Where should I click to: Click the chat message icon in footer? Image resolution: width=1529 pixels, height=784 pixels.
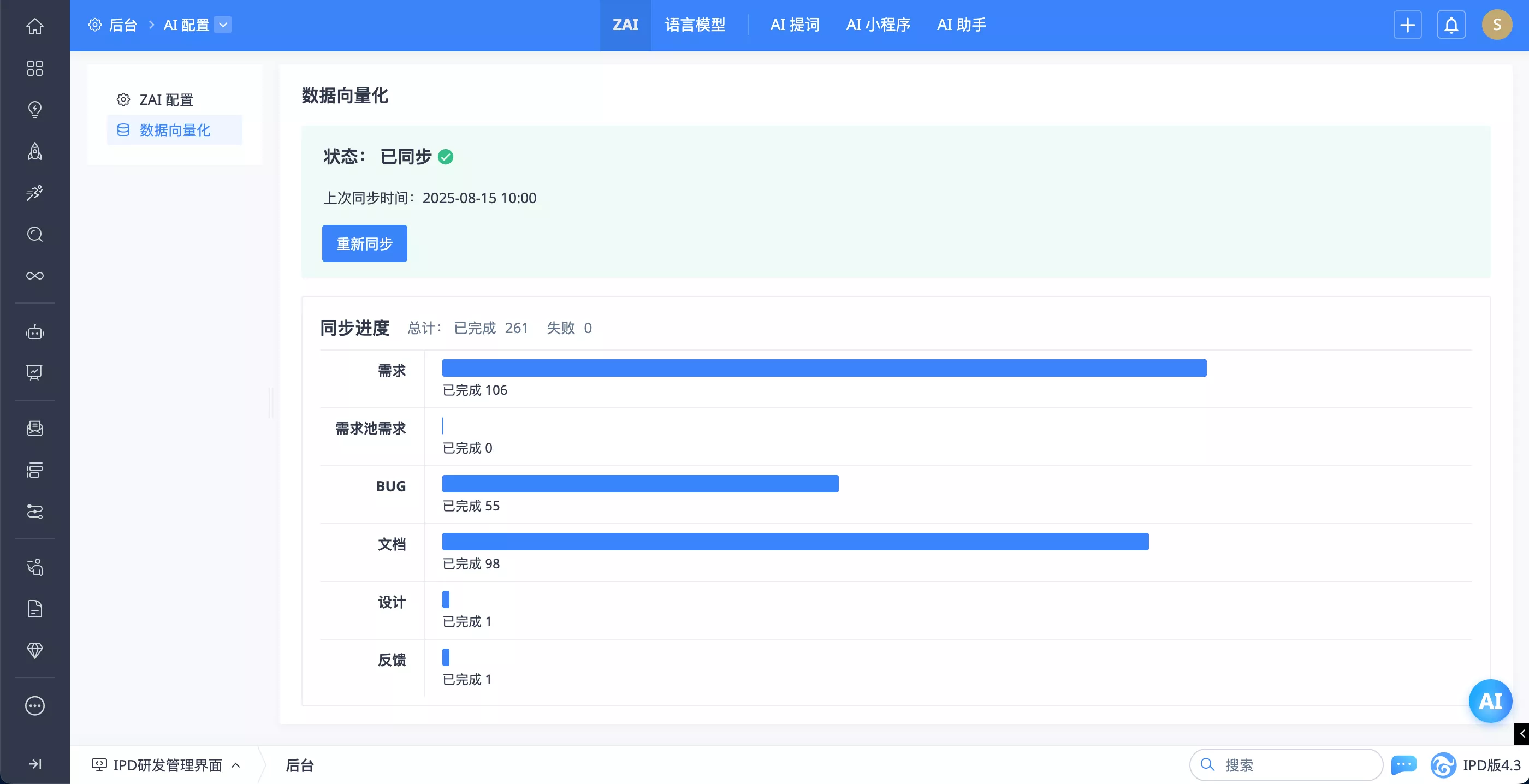1404,764
